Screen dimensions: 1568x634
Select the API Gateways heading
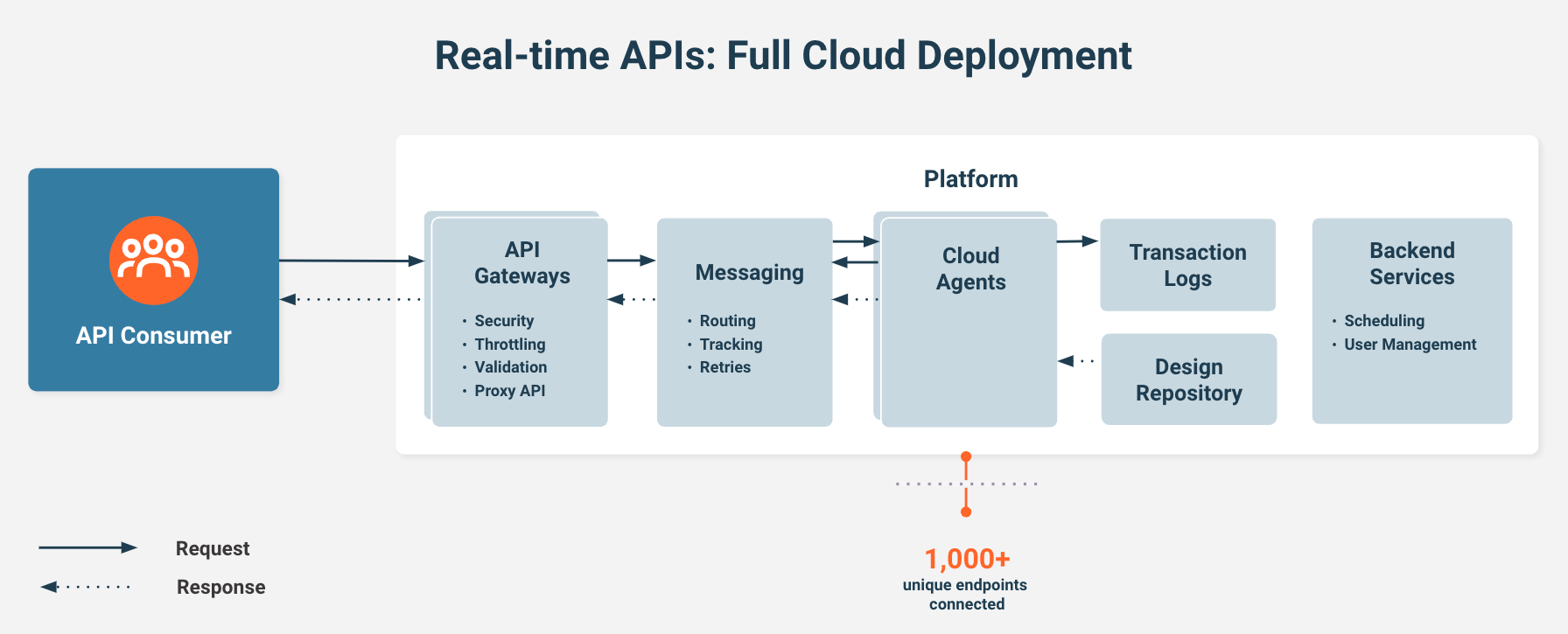point(522,262)
